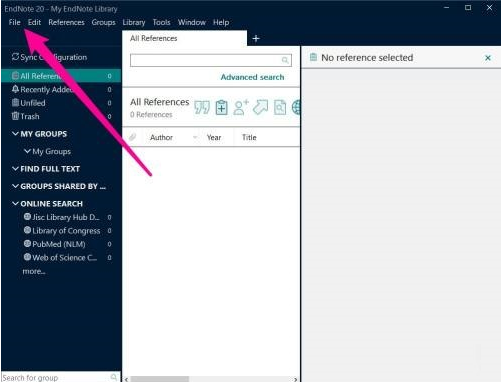Image resolution: width=503 pixels, height=382 pixels.
Task: Click the Author column sort arrow
Action: (x=195, y=137)
